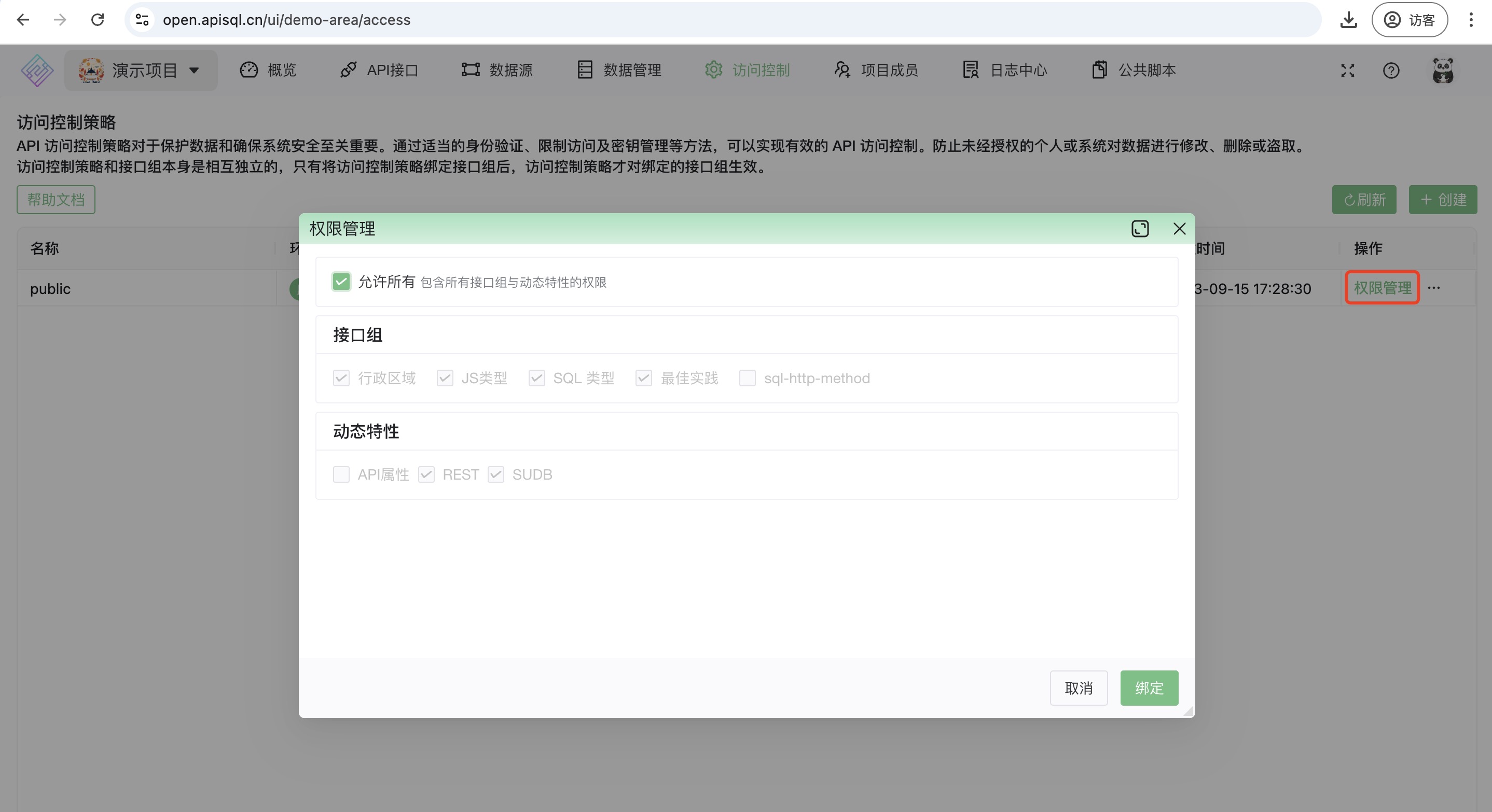Uncheck the 允许所有 permission checkbox
This screenshot has height=812, width=1492.
pyautogui.click(x=341, y=282)
